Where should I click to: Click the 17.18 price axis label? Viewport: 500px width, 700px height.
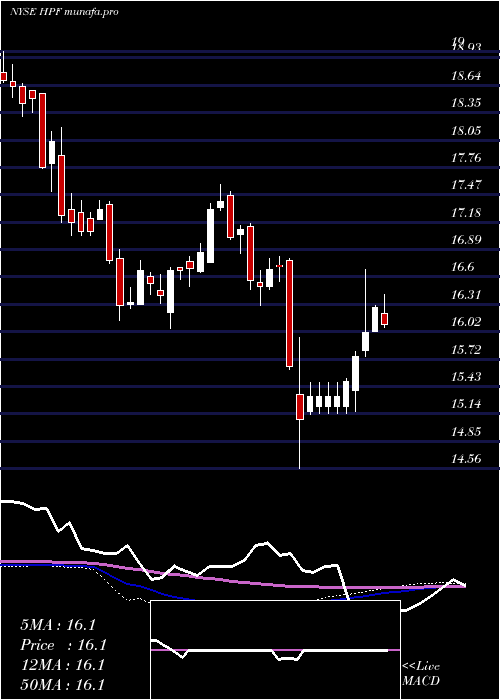pos(466,212)
